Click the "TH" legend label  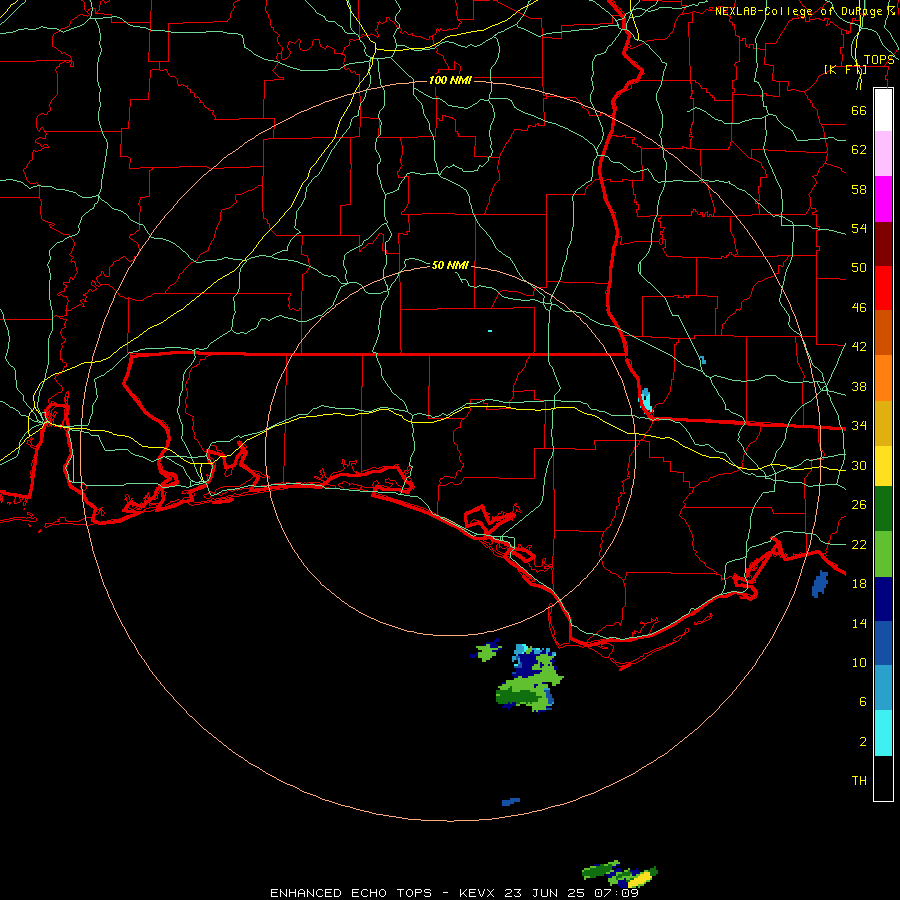(x=859, y=781)
